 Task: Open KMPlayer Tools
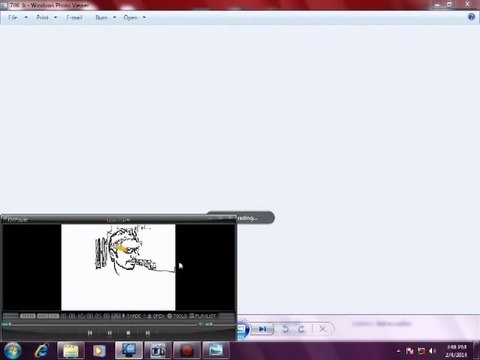(177, 316)
